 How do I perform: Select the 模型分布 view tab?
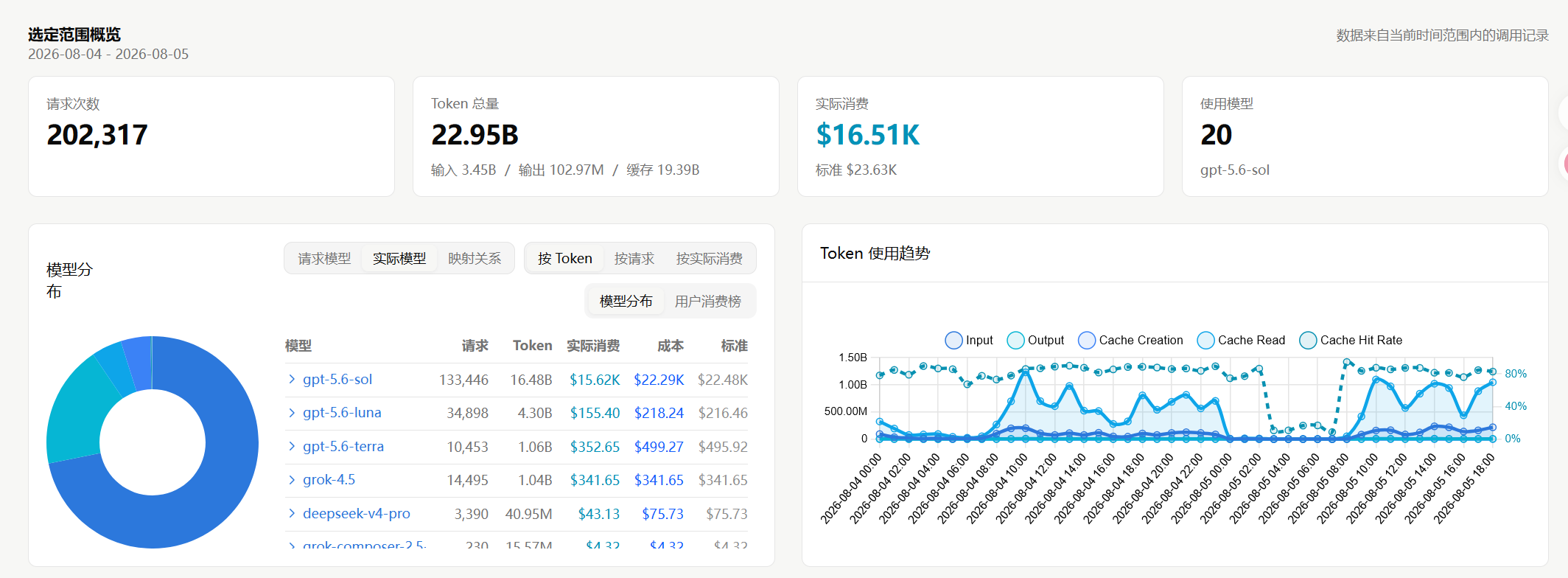click(626, 301)
